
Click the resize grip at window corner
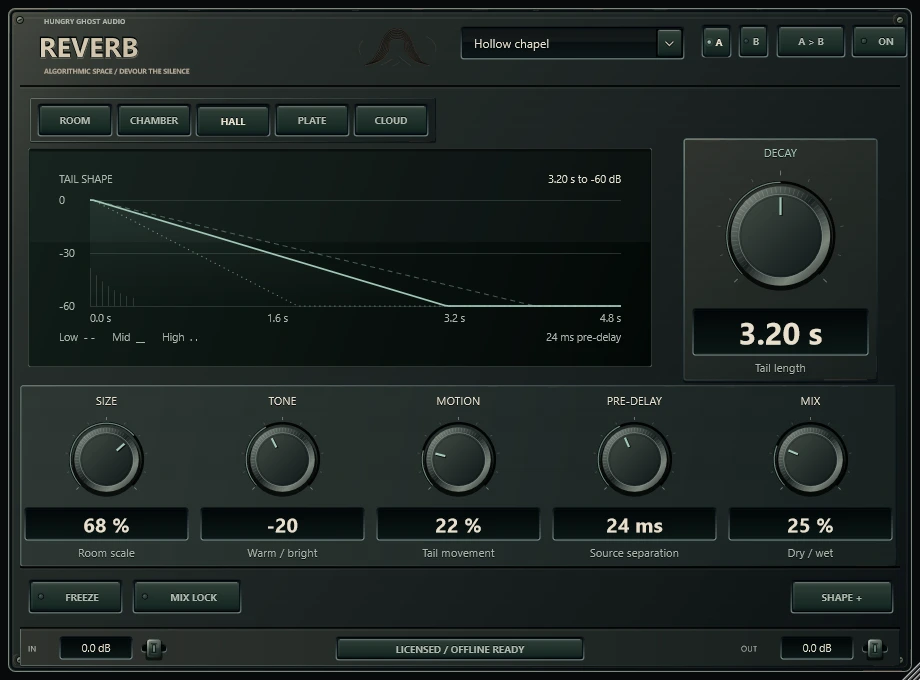click(911, 670)
